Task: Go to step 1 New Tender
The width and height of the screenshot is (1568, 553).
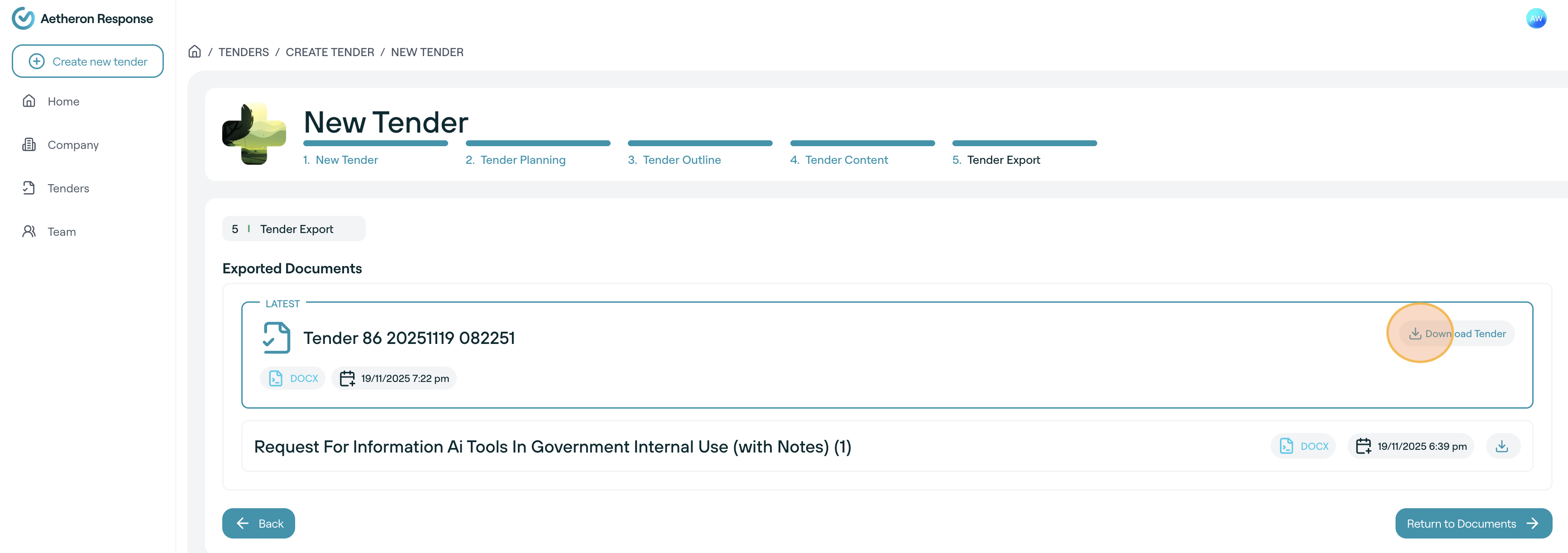Action: tap(346, 159)
